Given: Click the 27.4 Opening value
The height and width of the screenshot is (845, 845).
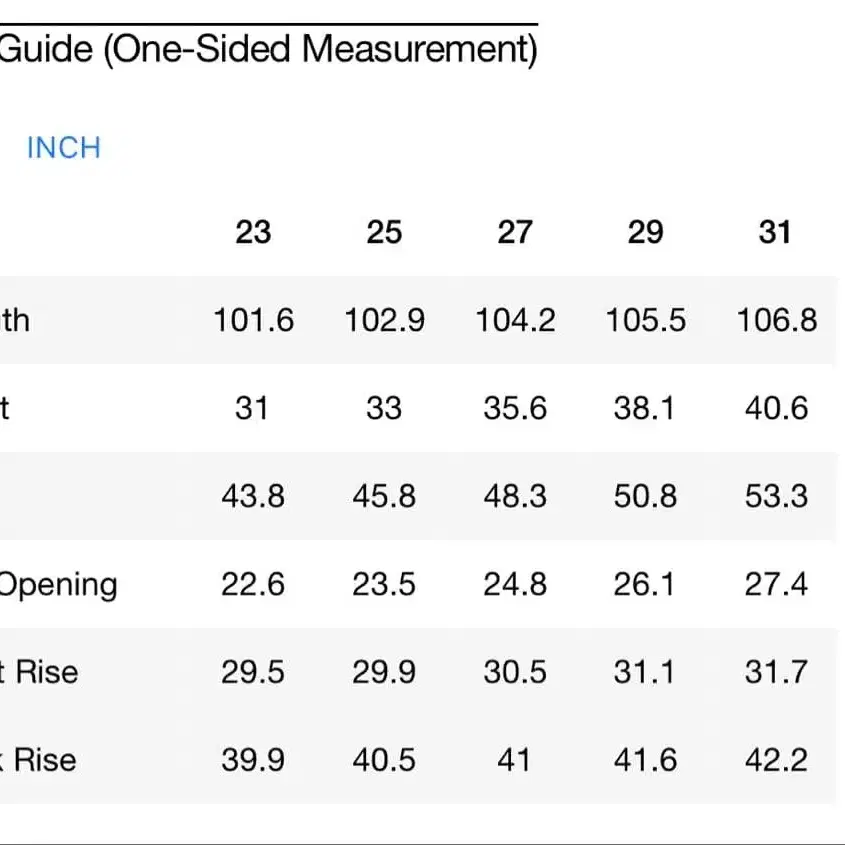Looking at the screenshot, I should pyautogui.click(x=776, y=584).
